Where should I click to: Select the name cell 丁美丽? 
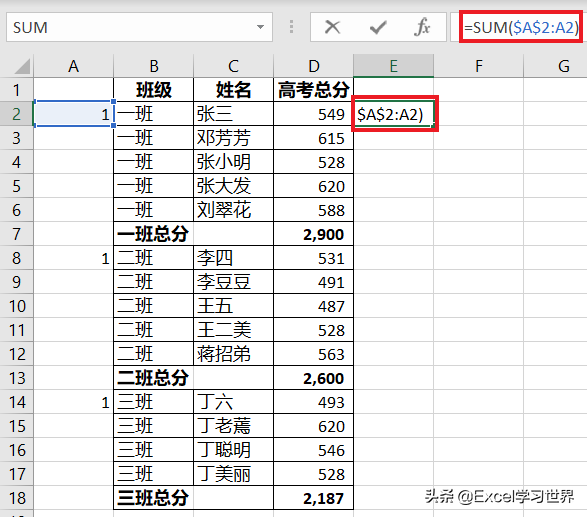[x=233, y=474]
